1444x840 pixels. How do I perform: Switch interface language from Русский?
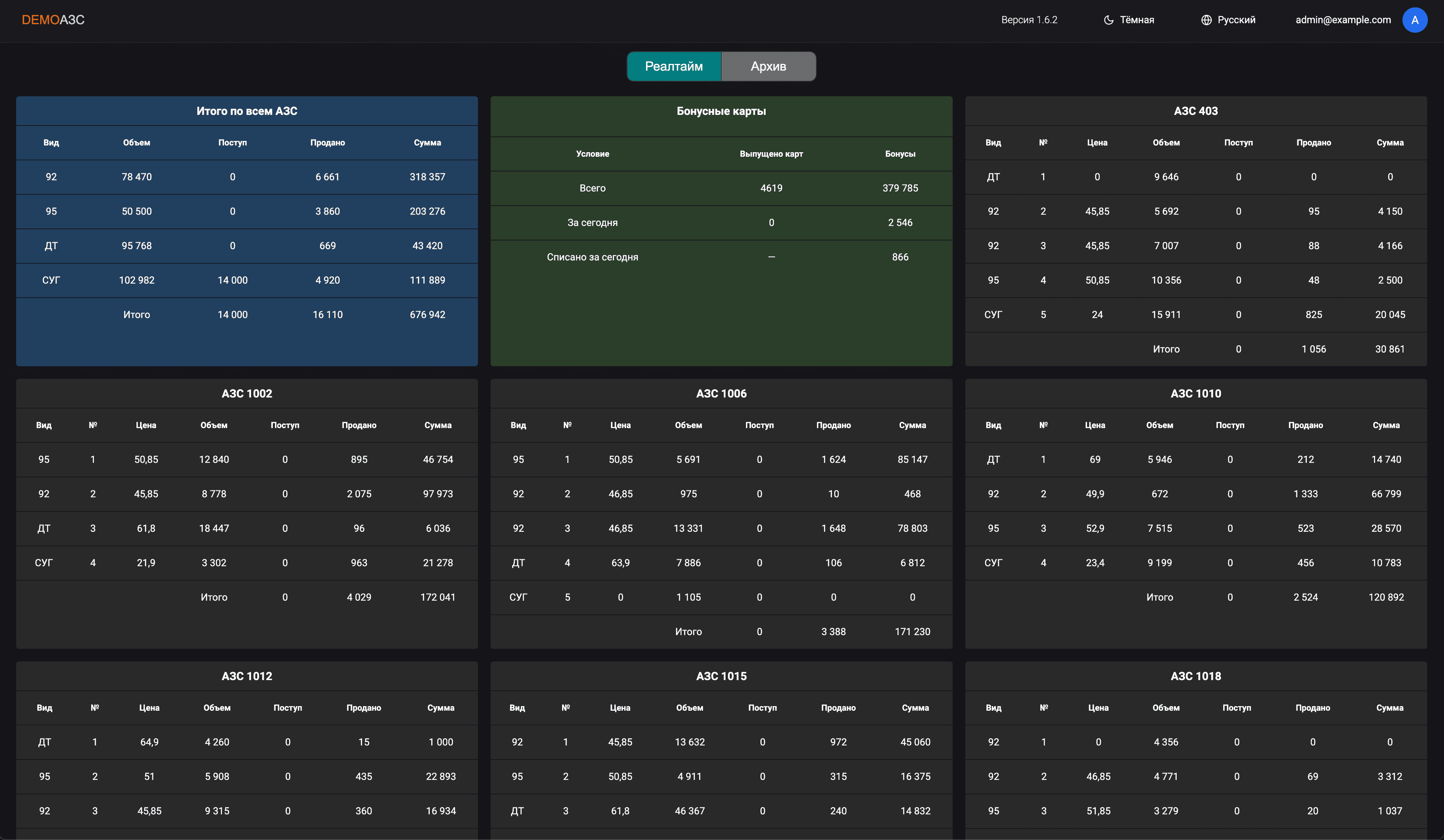pyautogui.click(x=1236, y=20)
